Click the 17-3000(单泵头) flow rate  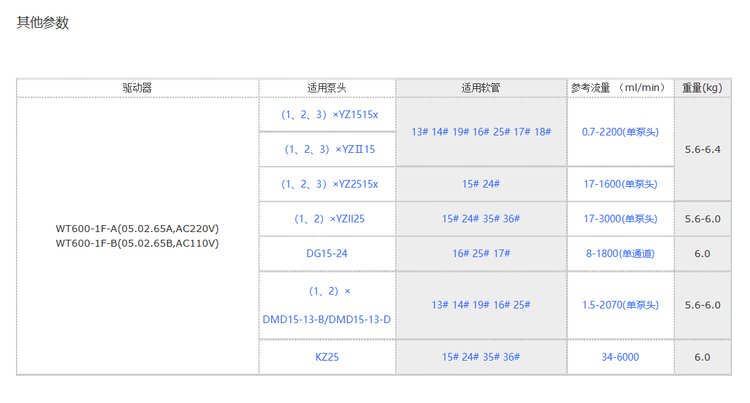[x=619, y=218]
